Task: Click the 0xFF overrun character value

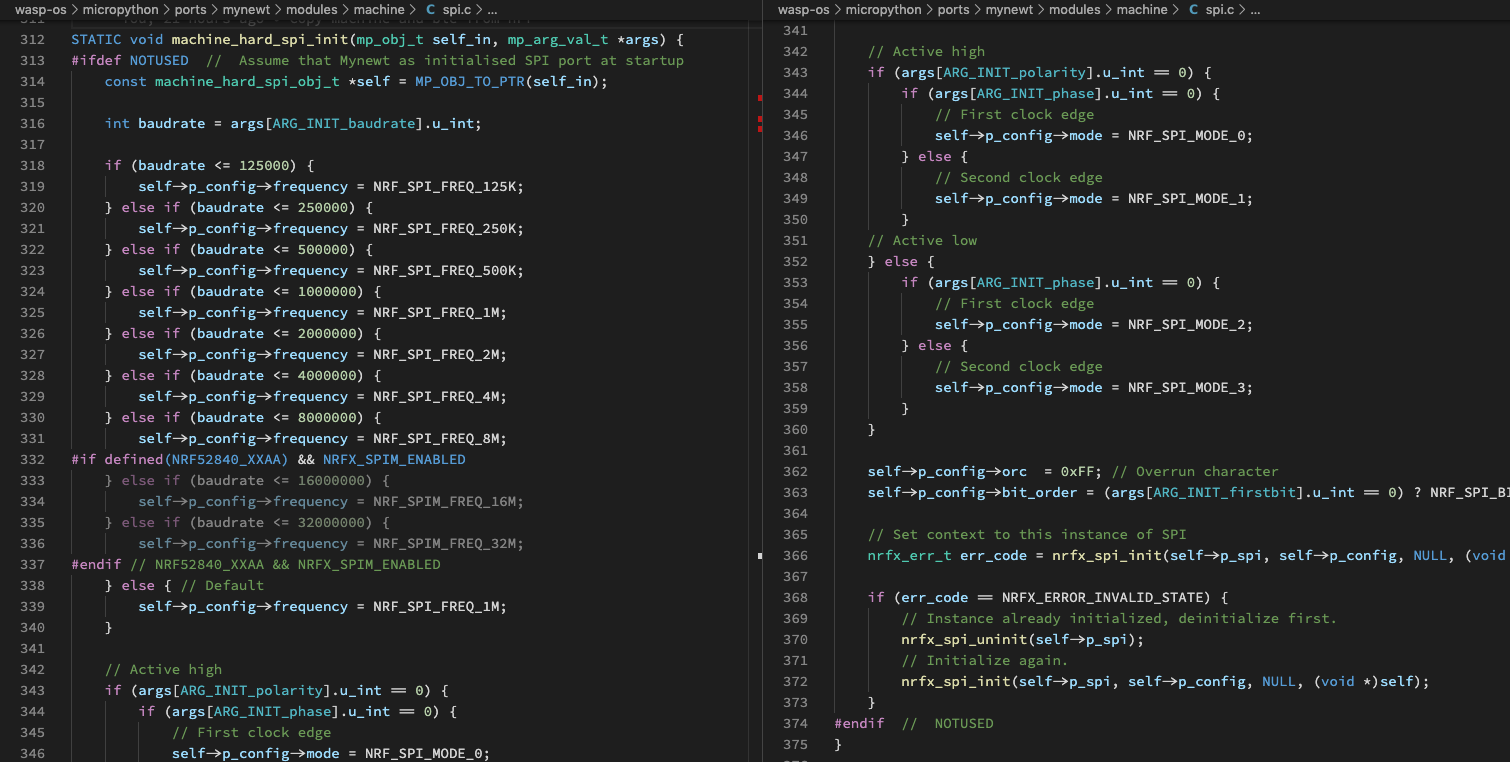Action: tap(1077, 472)
